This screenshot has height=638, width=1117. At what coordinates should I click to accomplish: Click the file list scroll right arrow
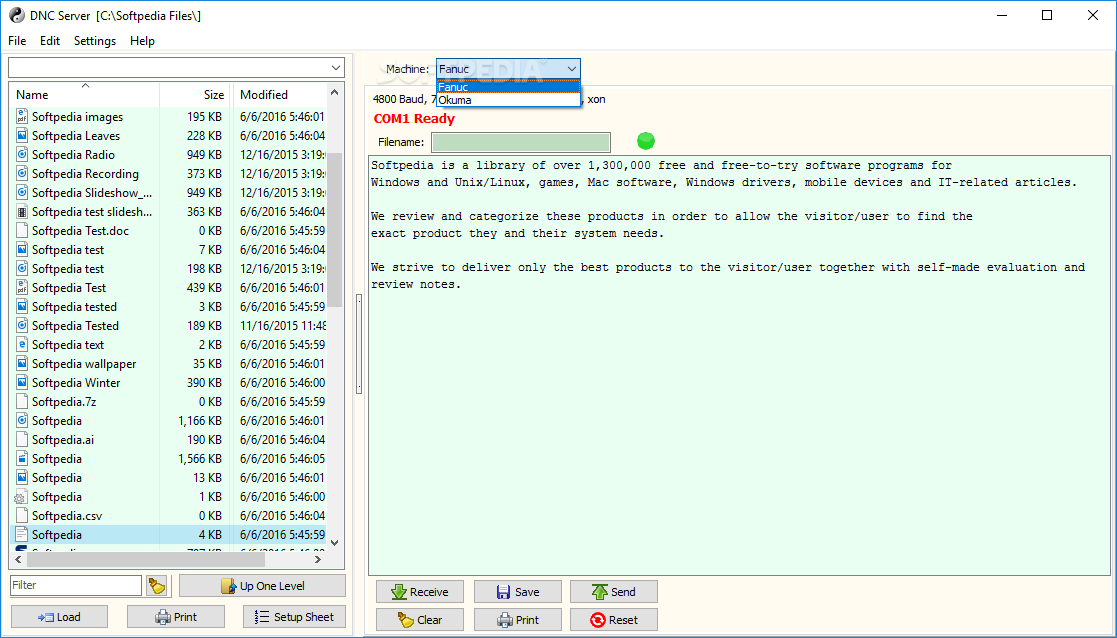(318, 560)
